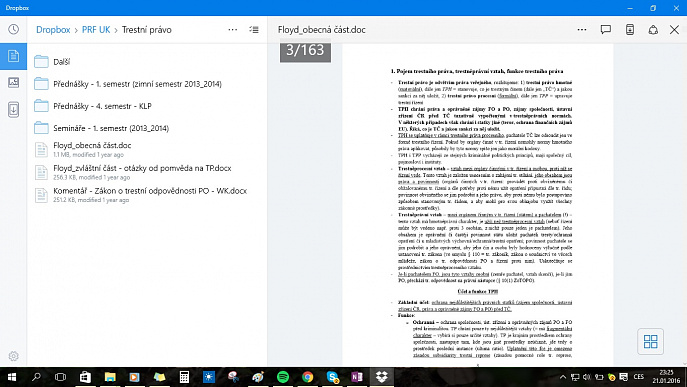Viewport: 687px width, 387px height.
Task: Open Spotify from taskbar
Action: pyautogui.click(x=283, y=377)
